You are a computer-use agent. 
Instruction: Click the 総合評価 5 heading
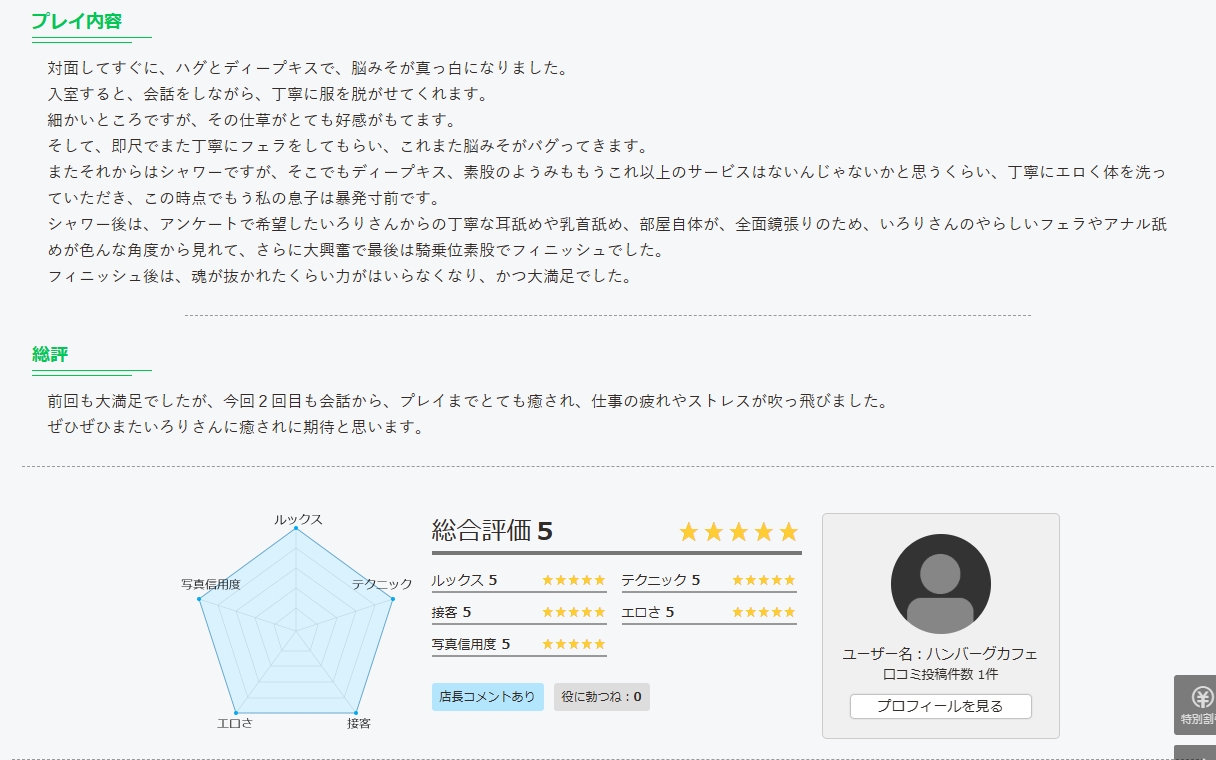pyautogui.click(x=492, y=531)
